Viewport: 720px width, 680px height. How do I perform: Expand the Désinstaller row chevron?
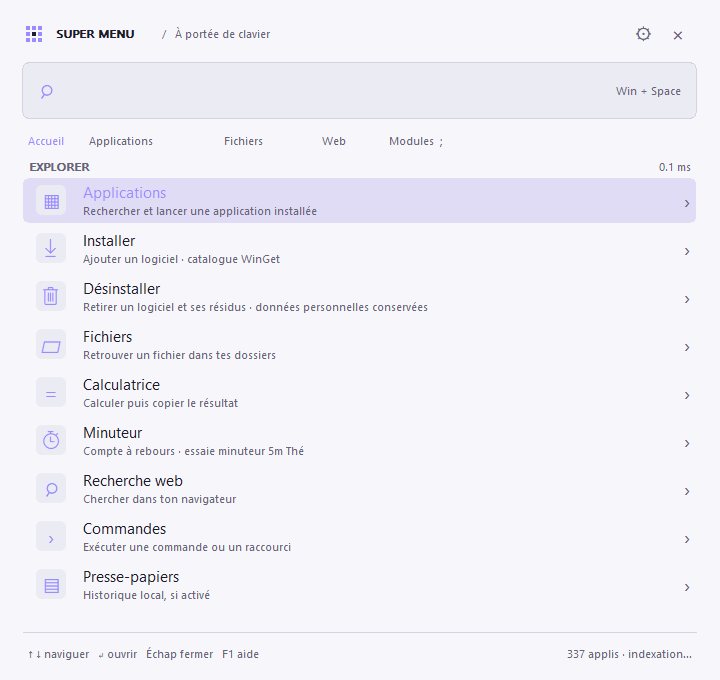[x=686, y=299]
